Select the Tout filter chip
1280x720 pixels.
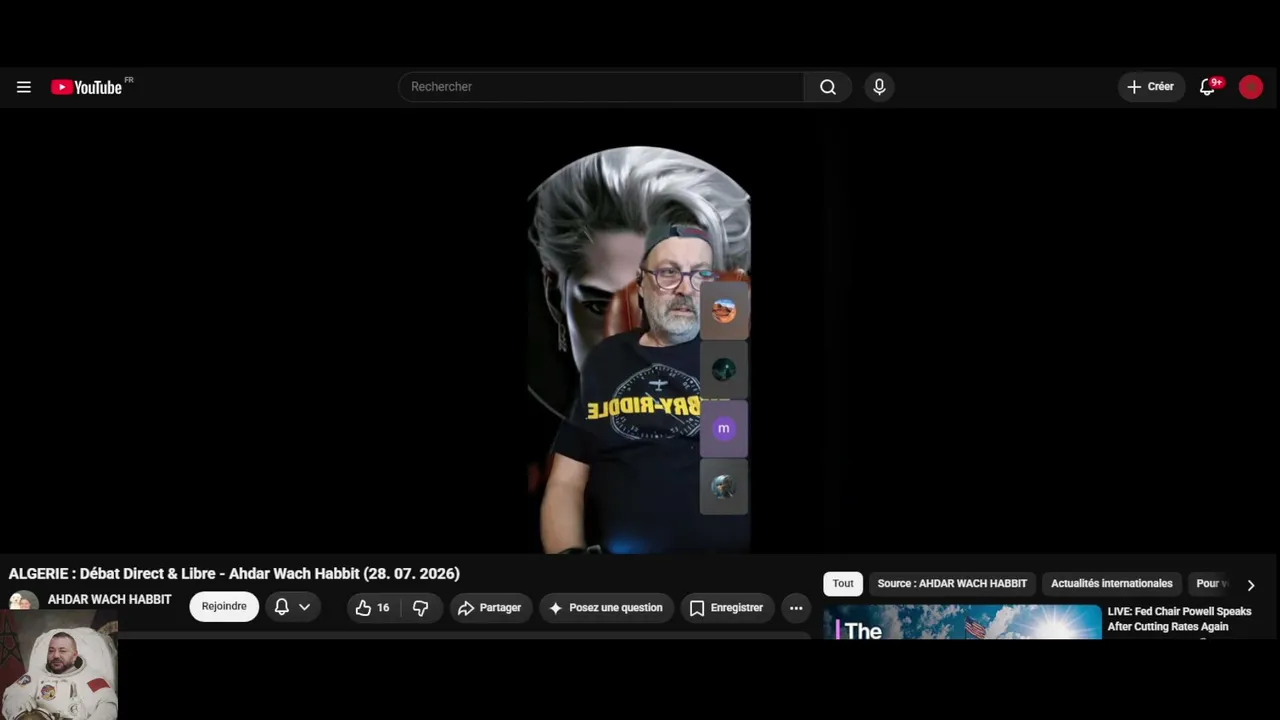click(843, 584)
